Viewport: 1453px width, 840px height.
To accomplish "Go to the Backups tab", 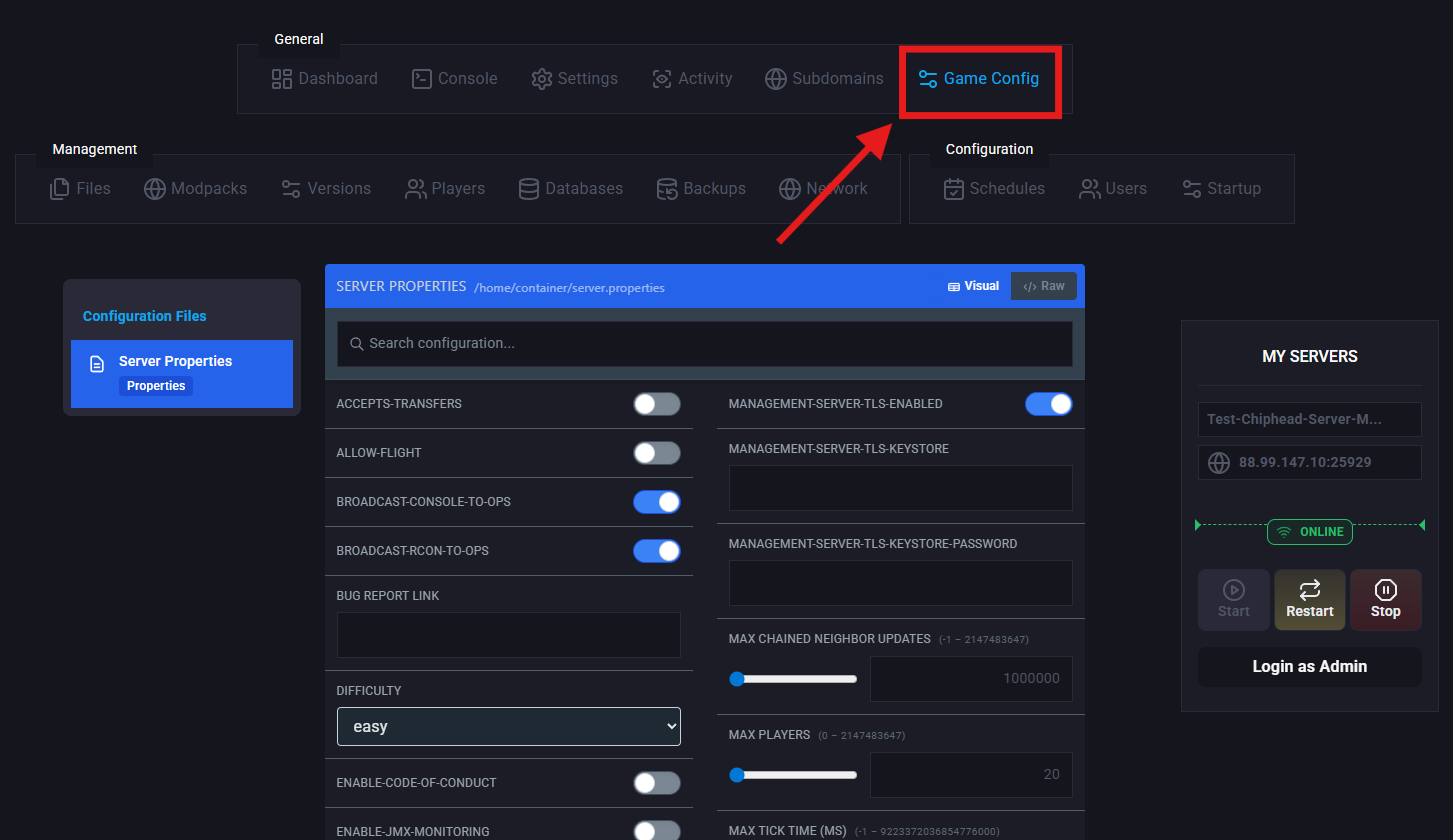I will click(701, 189).
